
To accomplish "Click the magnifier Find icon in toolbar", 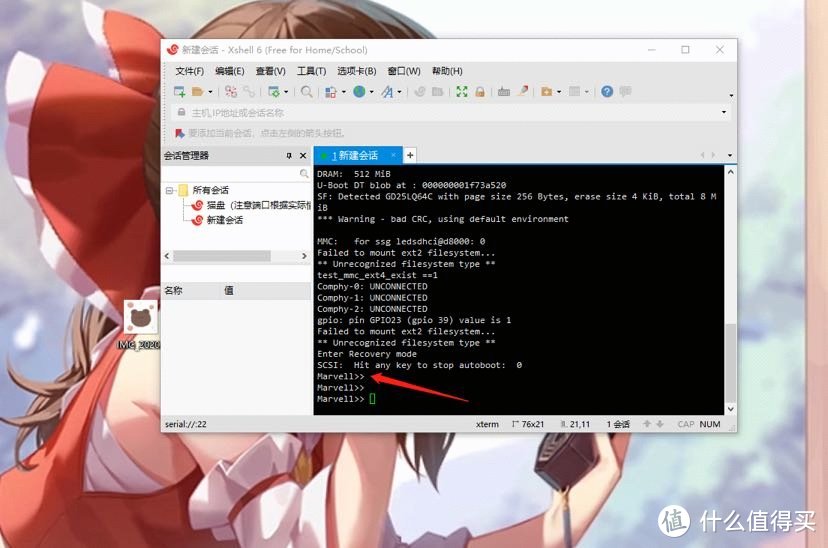I will 306,91.
